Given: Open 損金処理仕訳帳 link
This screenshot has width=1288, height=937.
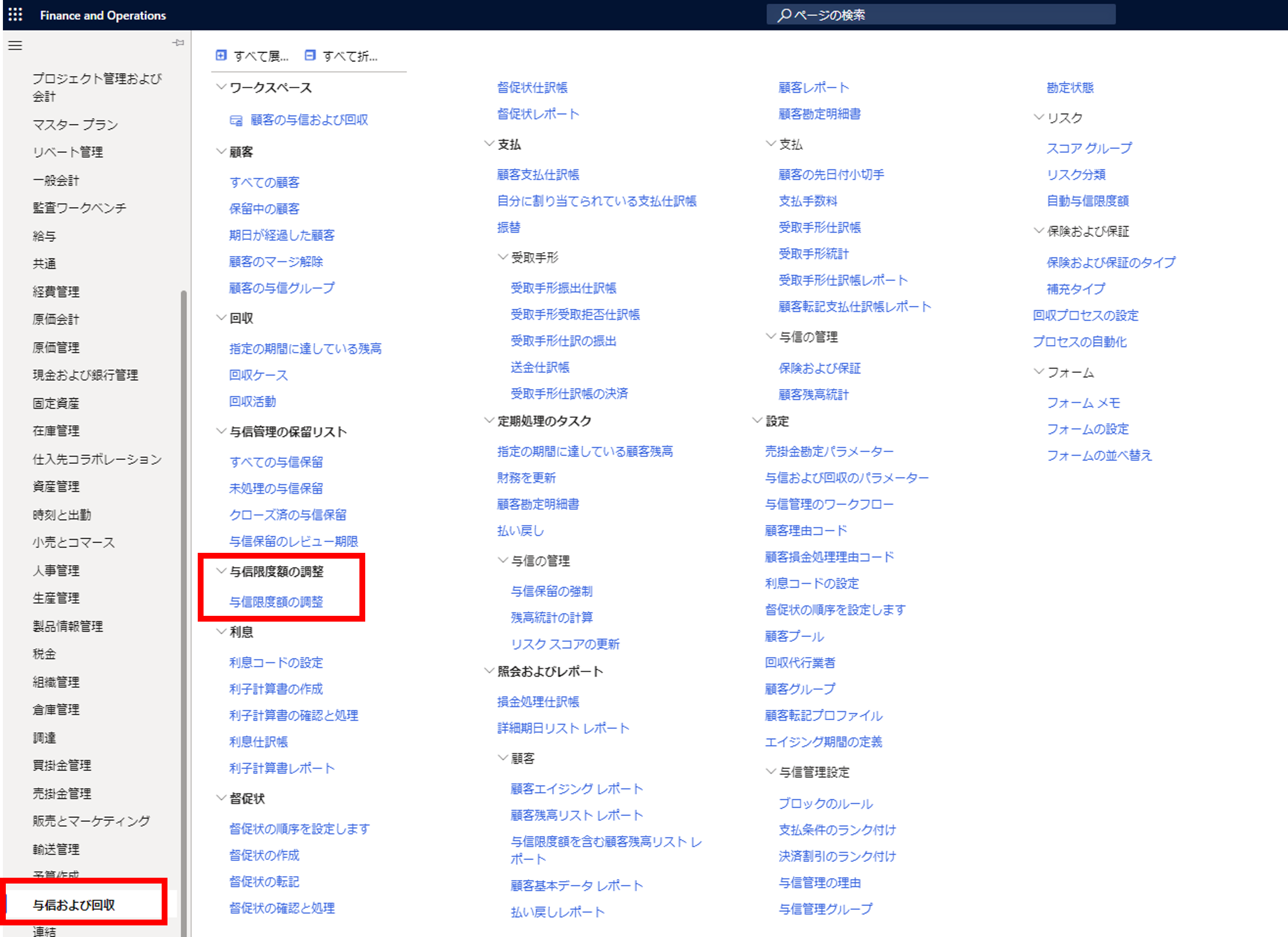Looking at the screenshot, I should pyautogui.click(x=538, y=701).
